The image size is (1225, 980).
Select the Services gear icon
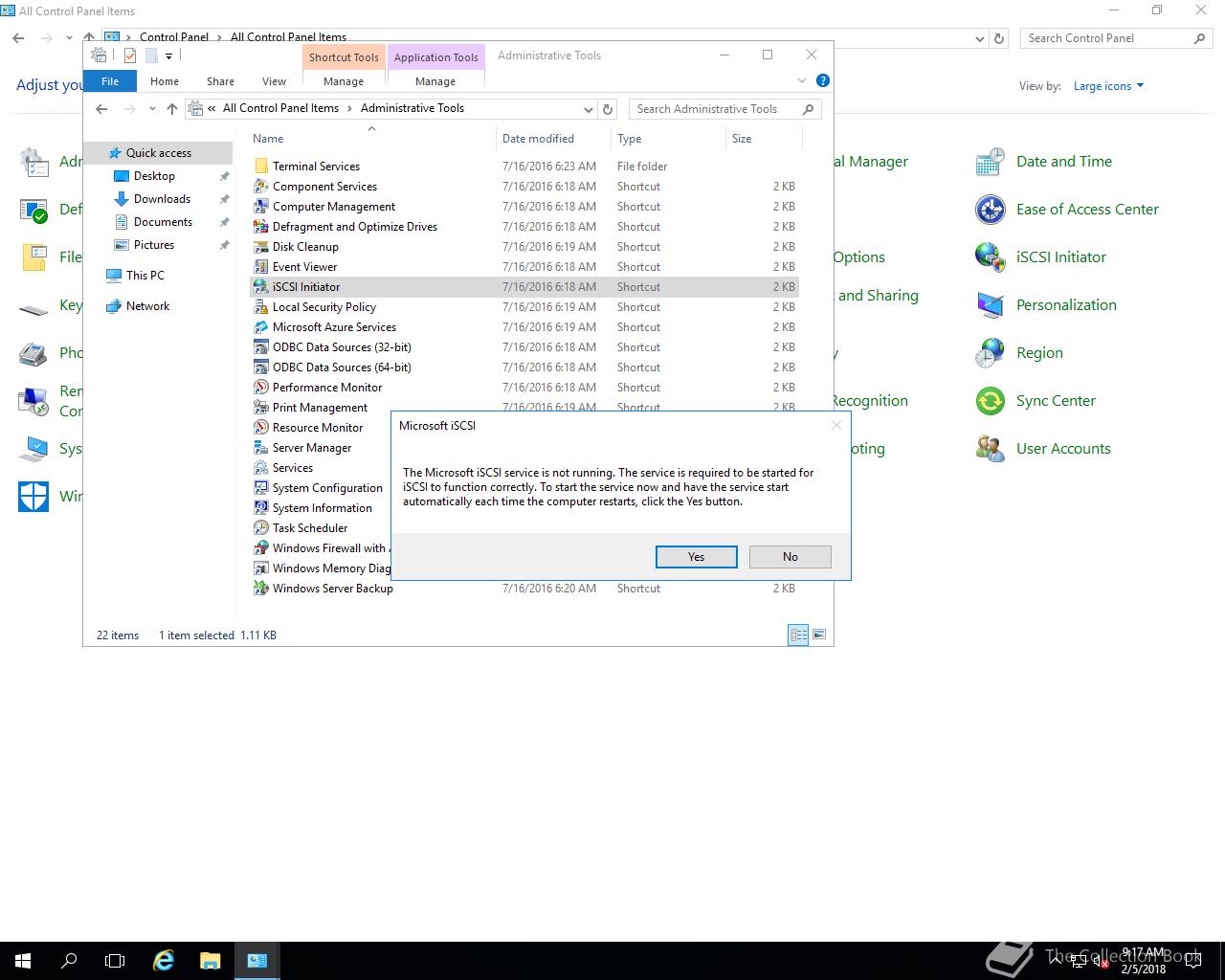pyautogui.click(x=260, y=468)
